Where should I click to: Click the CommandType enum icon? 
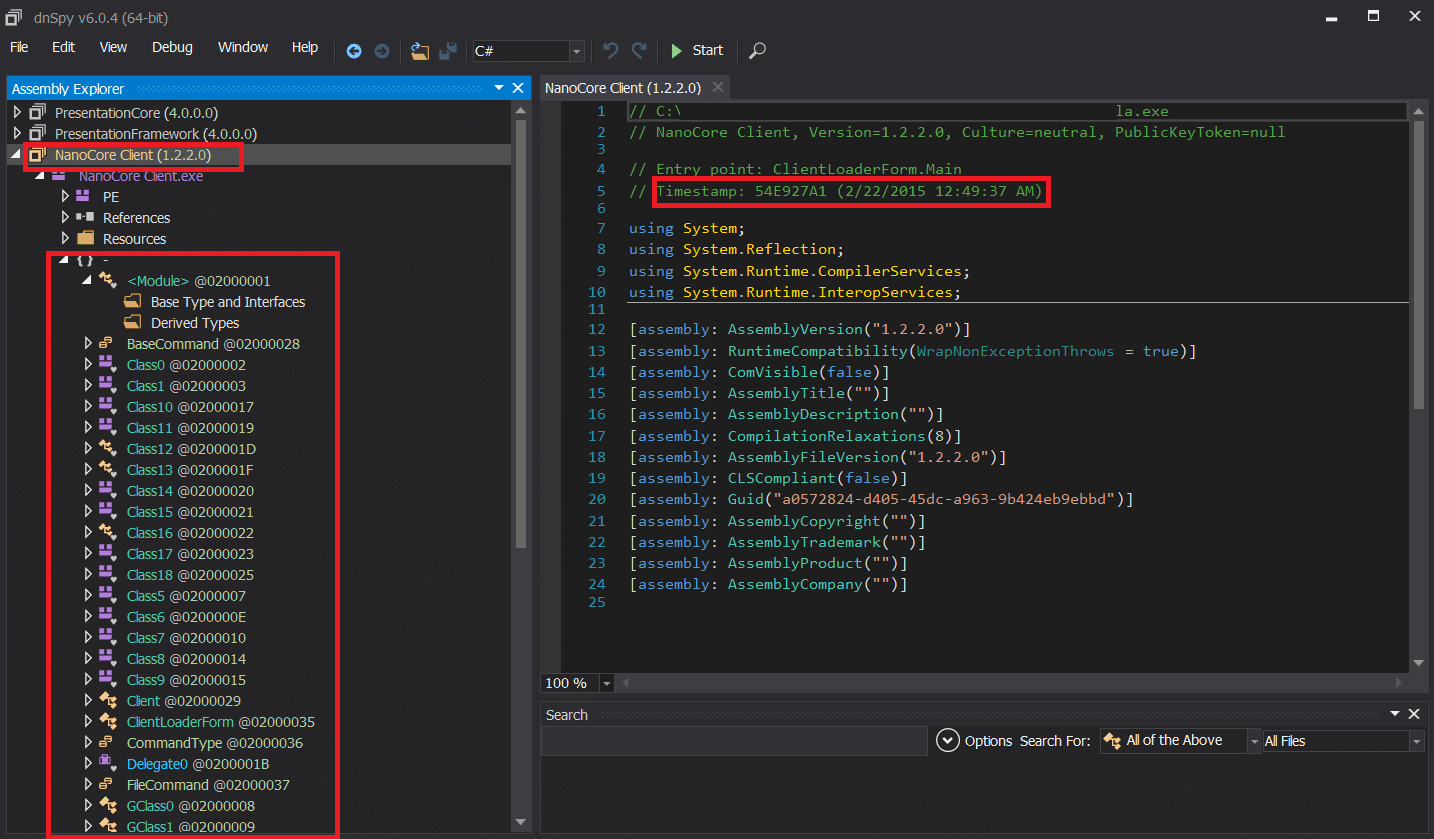pos(106,743)
